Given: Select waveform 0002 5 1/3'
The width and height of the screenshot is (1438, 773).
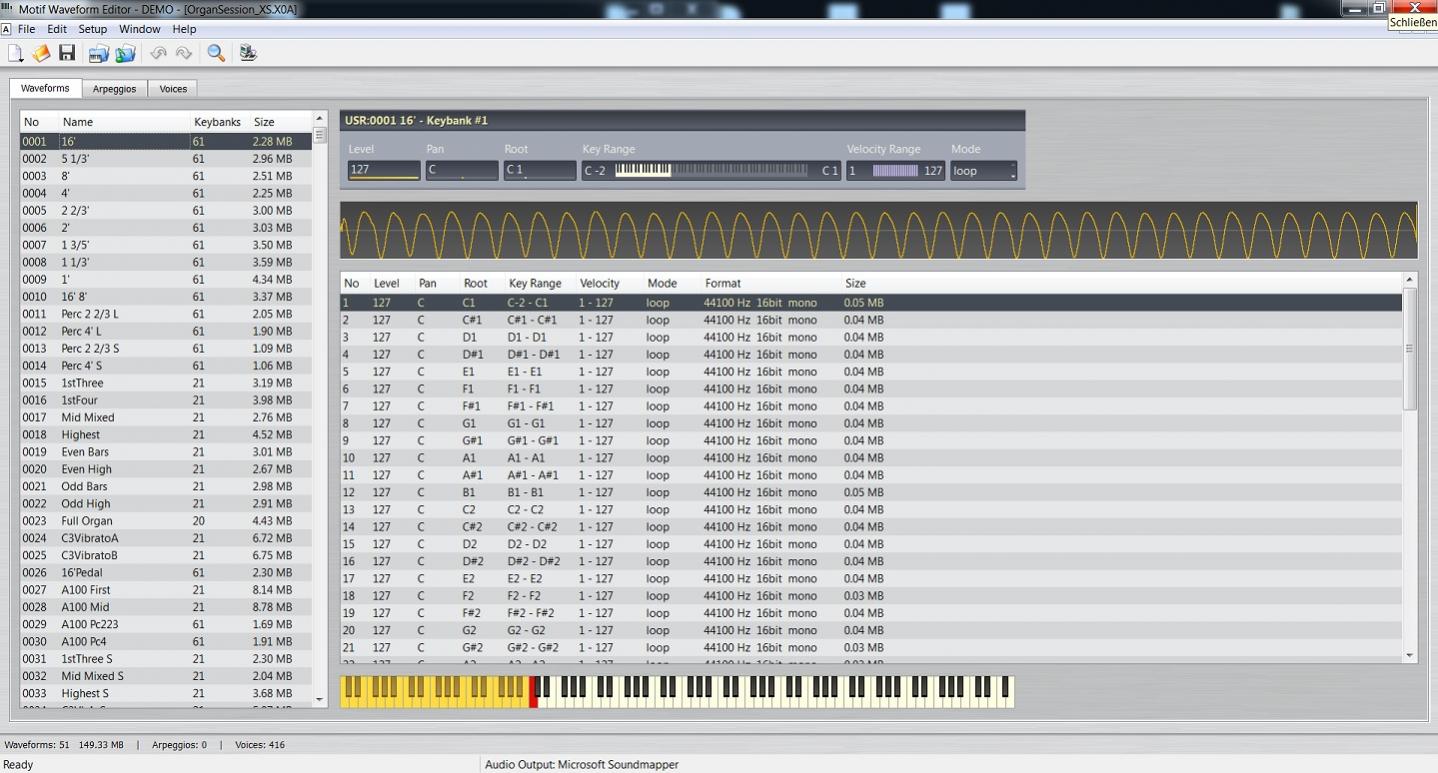Looking at the screenshot, I should 166,159.
